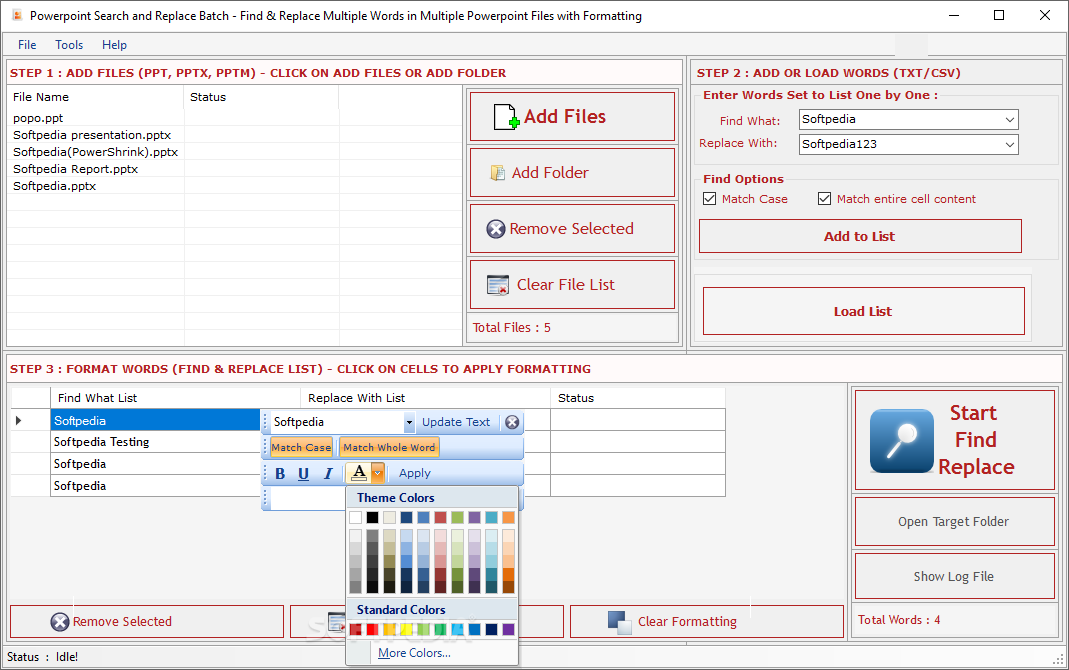Image resolution: width=1069 pixels, height=670 pixels.
Task: Open the File menu
Action: click(27, 45)
